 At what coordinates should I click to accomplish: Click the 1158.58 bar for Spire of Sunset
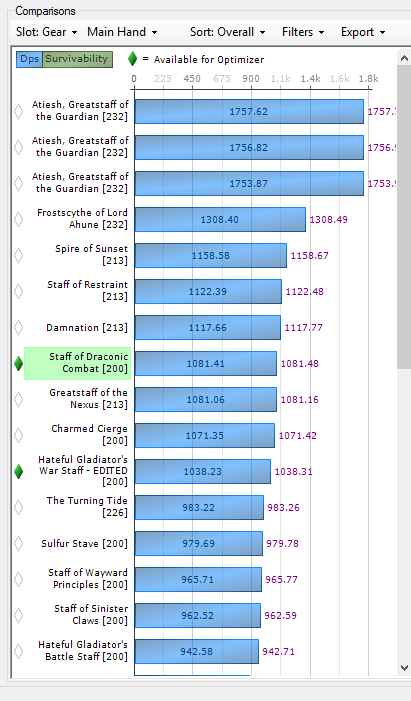point(211,255)
